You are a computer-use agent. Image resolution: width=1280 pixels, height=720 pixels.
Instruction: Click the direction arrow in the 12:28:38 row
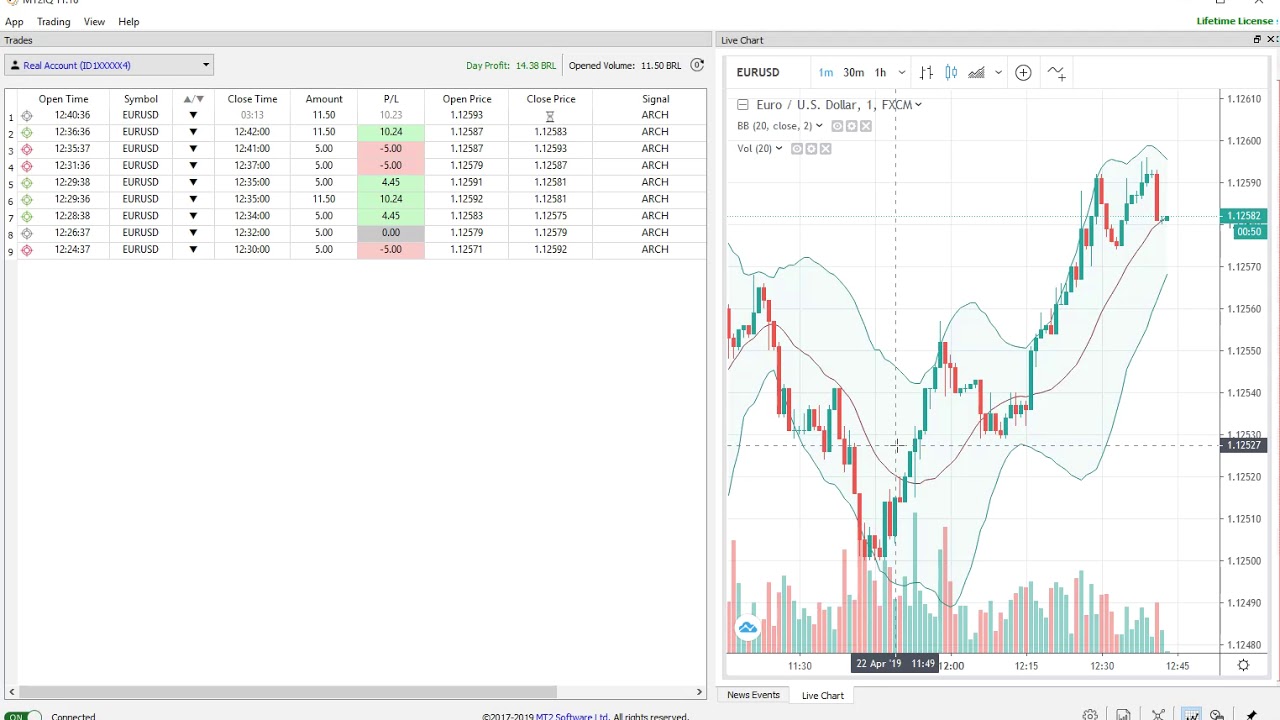tap(193, 216)
